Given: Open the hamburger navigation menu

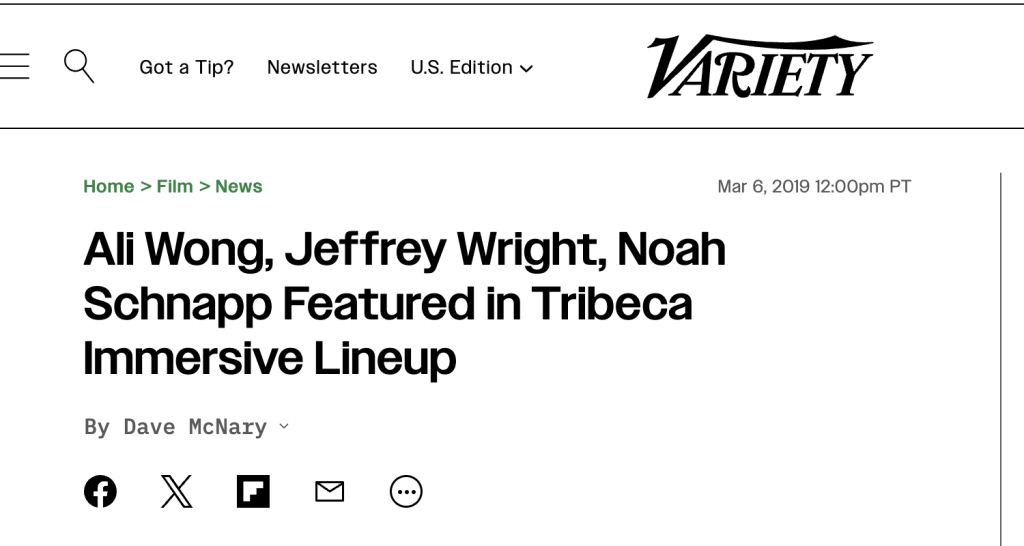Looking at the screenshot, I should [x=14, y=67].
